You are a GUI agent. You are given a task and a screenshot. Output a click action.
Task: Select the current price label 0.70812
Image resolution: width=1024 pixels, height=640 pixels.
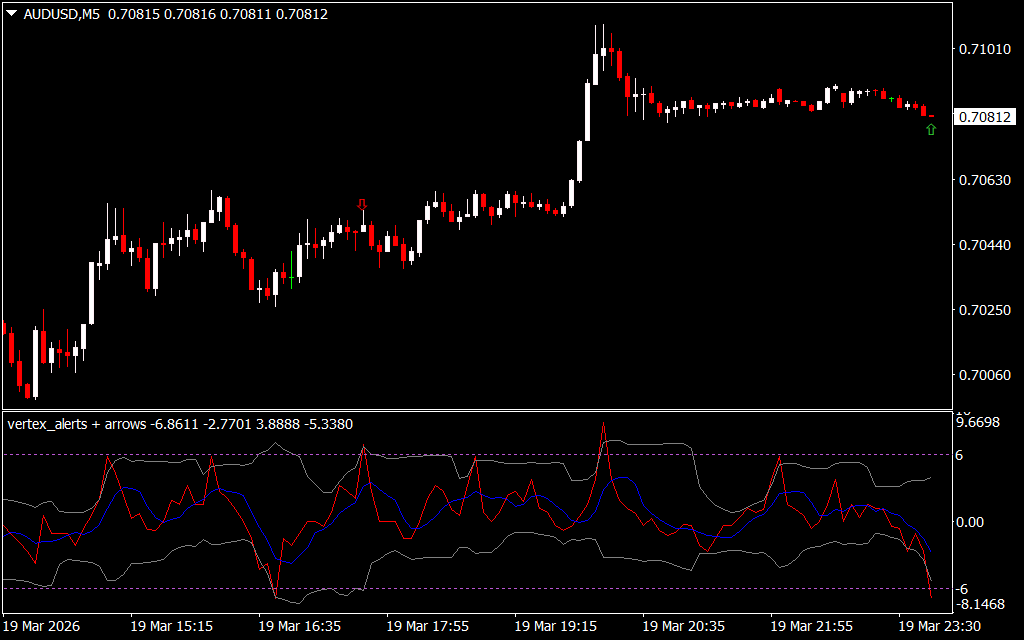point(984,117)
